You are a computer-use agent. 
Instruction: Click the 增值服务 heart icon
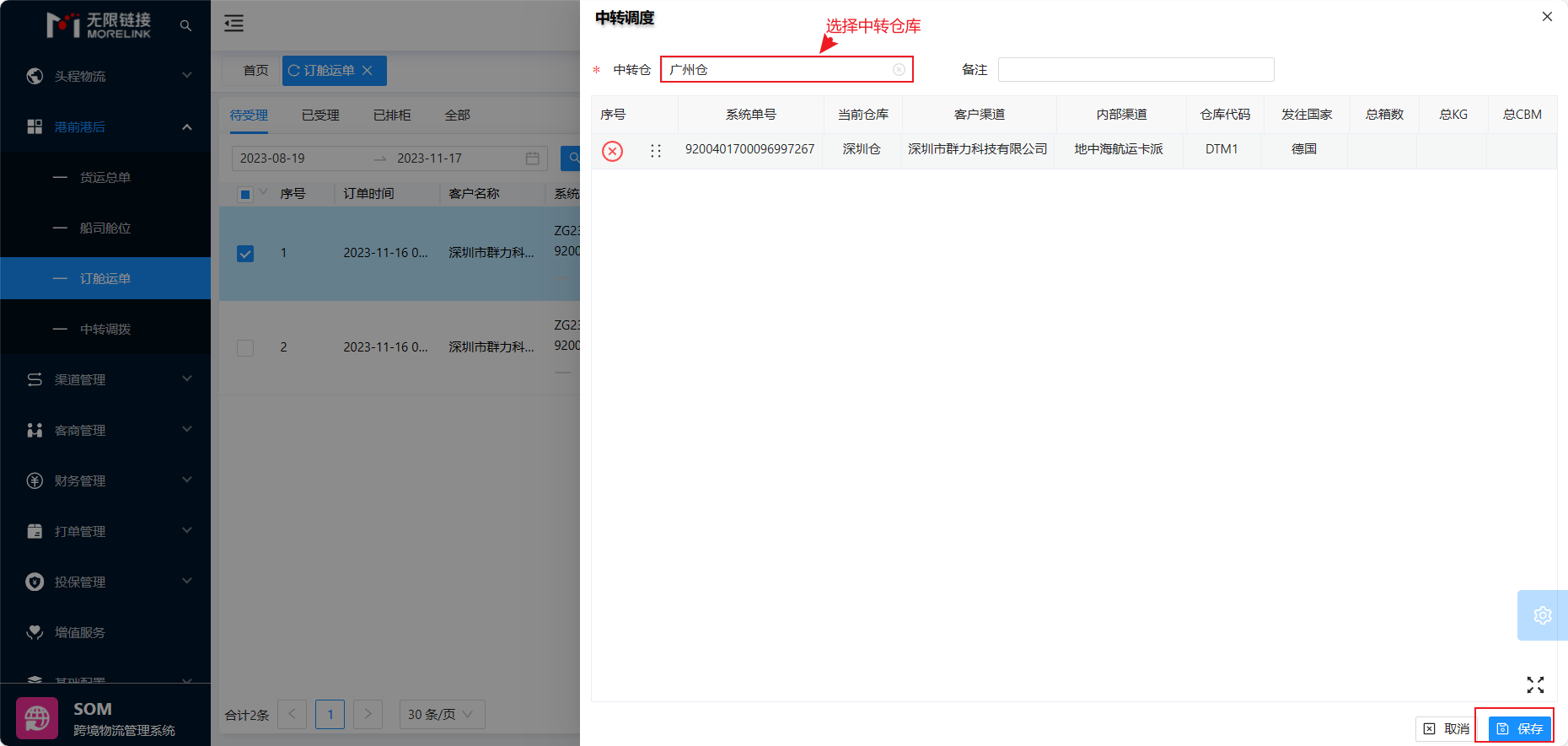[x=35, y=632]
